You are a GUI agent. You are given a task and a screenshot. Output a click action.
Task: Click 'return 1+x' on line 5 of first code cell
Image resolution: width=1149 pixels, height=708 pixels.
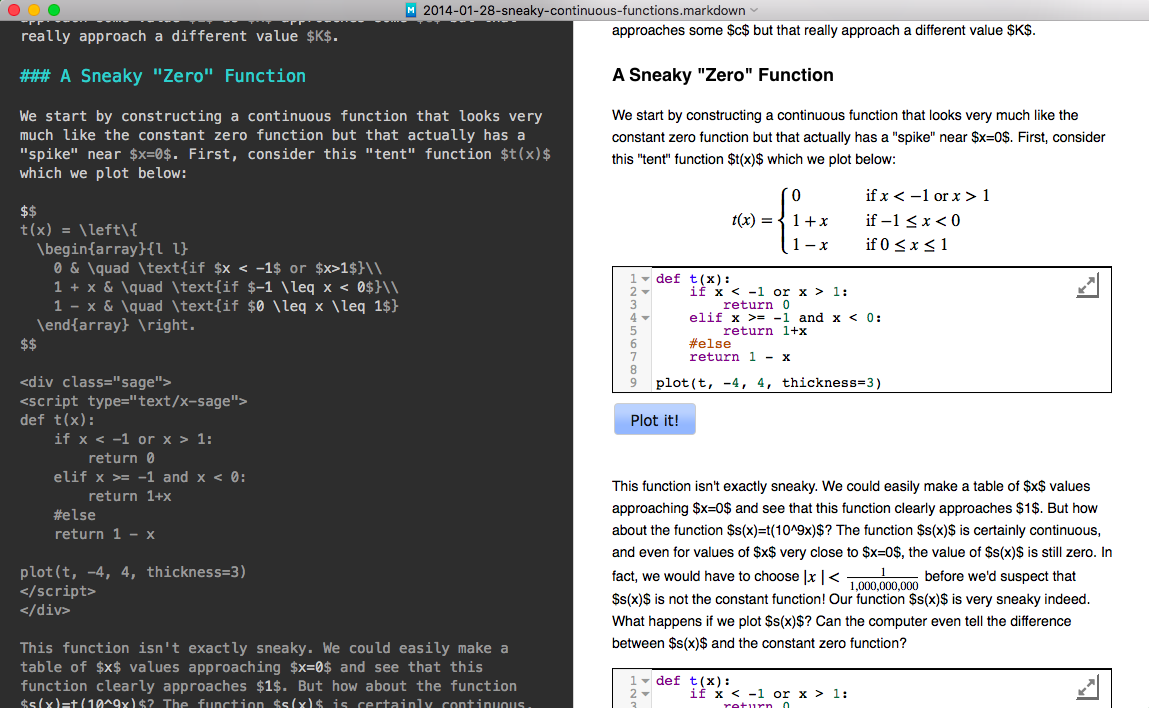[x=765, y=331]
